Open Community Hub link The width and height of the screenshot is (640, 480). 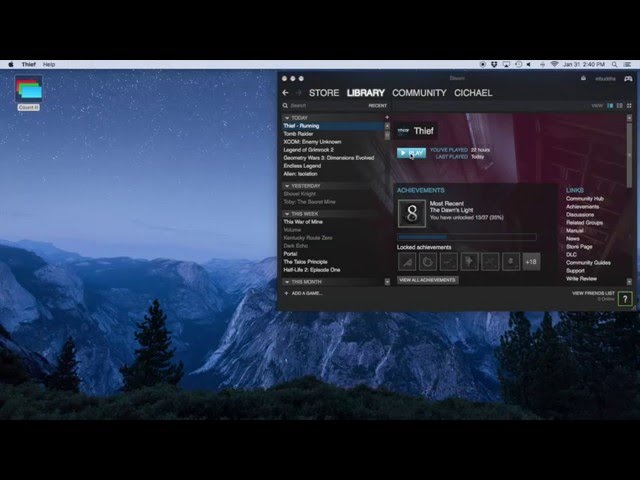[x=584, y=199]
